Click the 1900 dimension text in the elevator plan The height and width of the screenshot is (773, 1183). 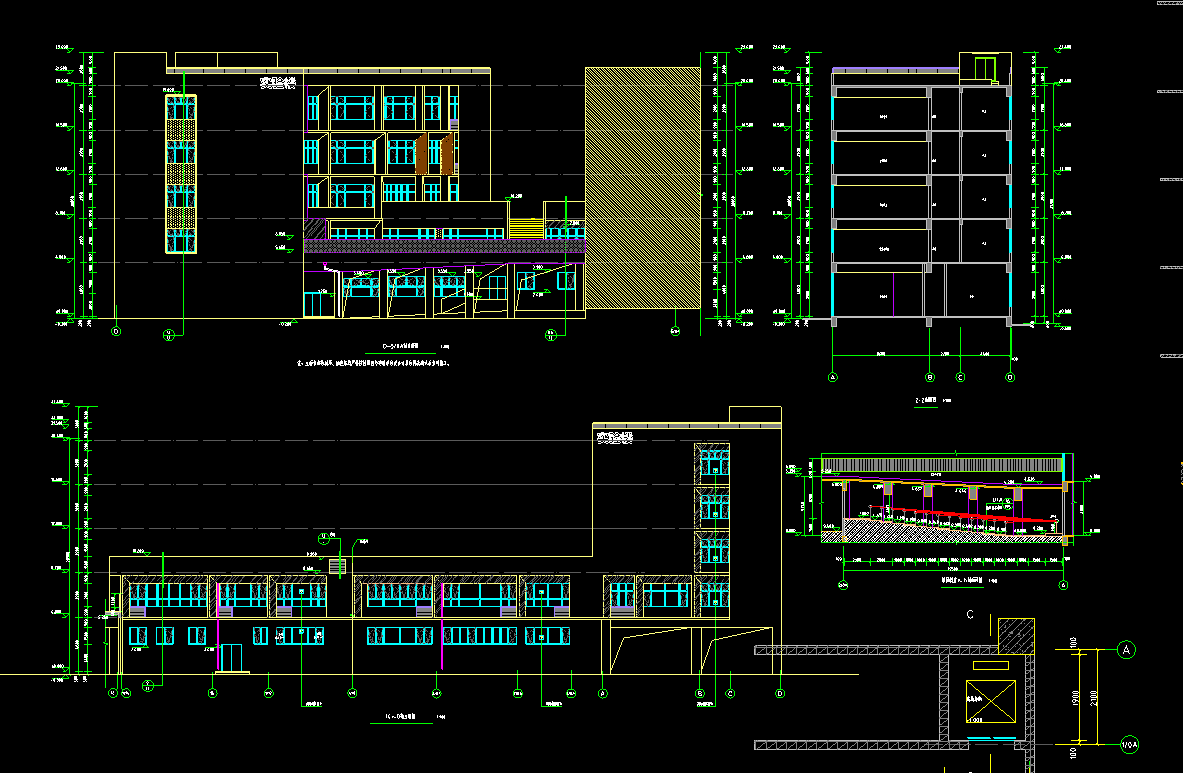tap(1075, 698)
